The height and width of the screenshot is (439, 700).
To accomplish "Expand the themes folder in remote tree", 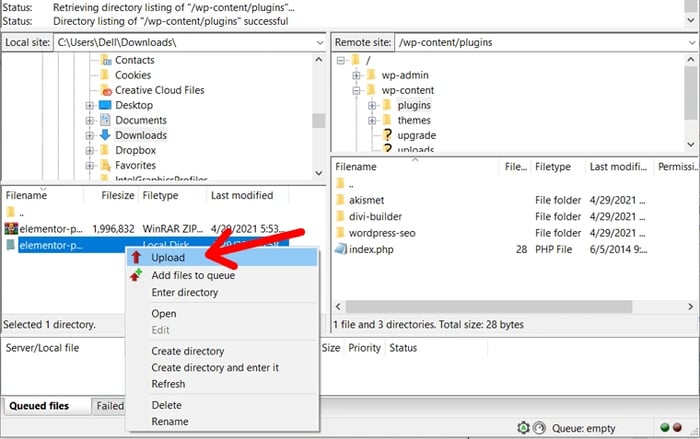I will [x=372, y=121].
